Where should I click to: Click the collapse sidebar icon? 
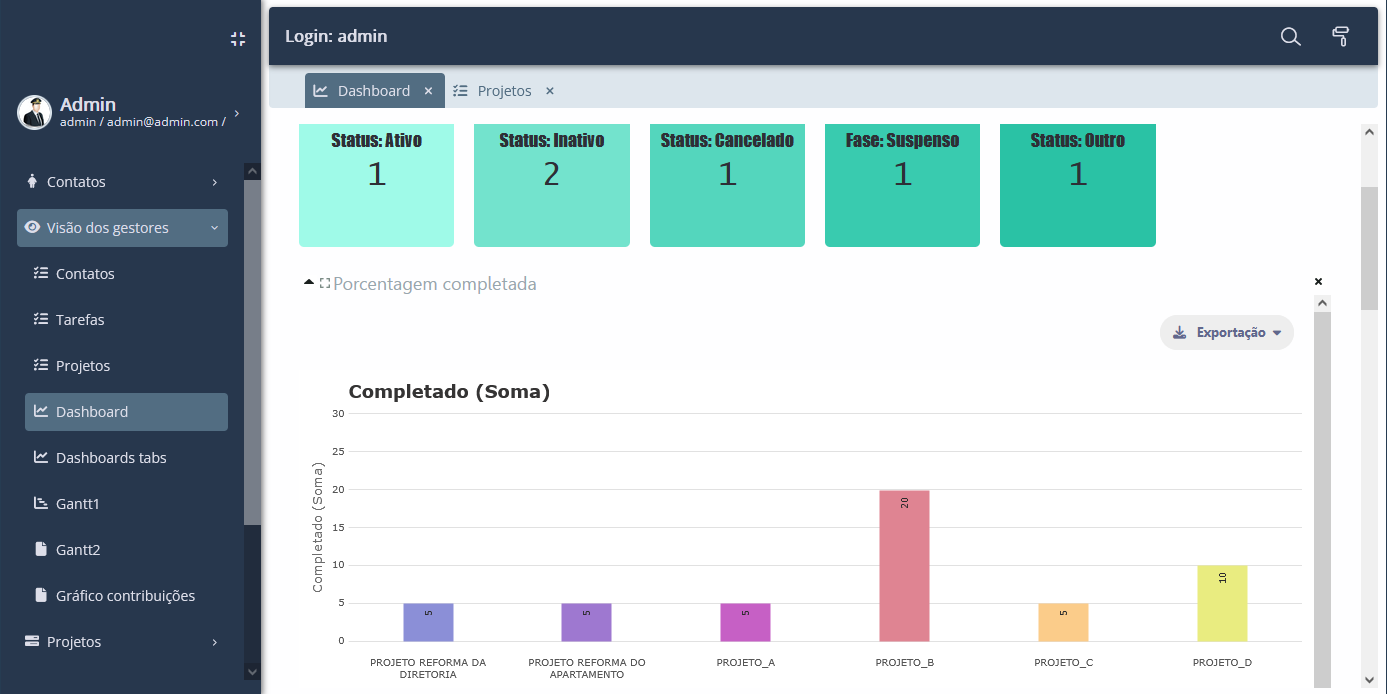coord(238,39)
